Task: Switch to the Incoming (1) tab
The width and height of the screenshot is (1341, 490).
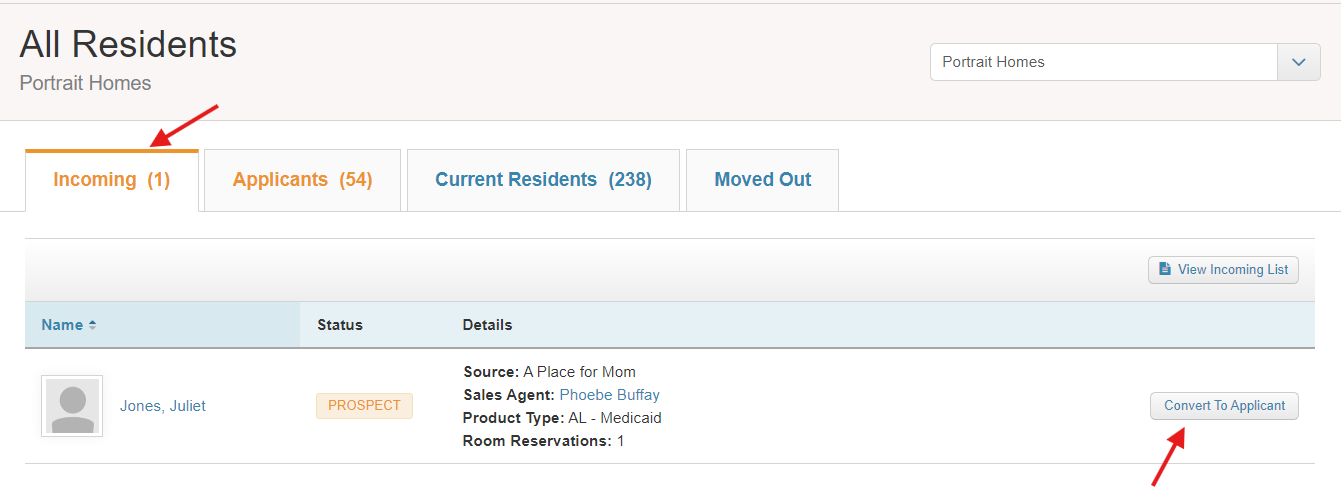Action: [112, 180]
